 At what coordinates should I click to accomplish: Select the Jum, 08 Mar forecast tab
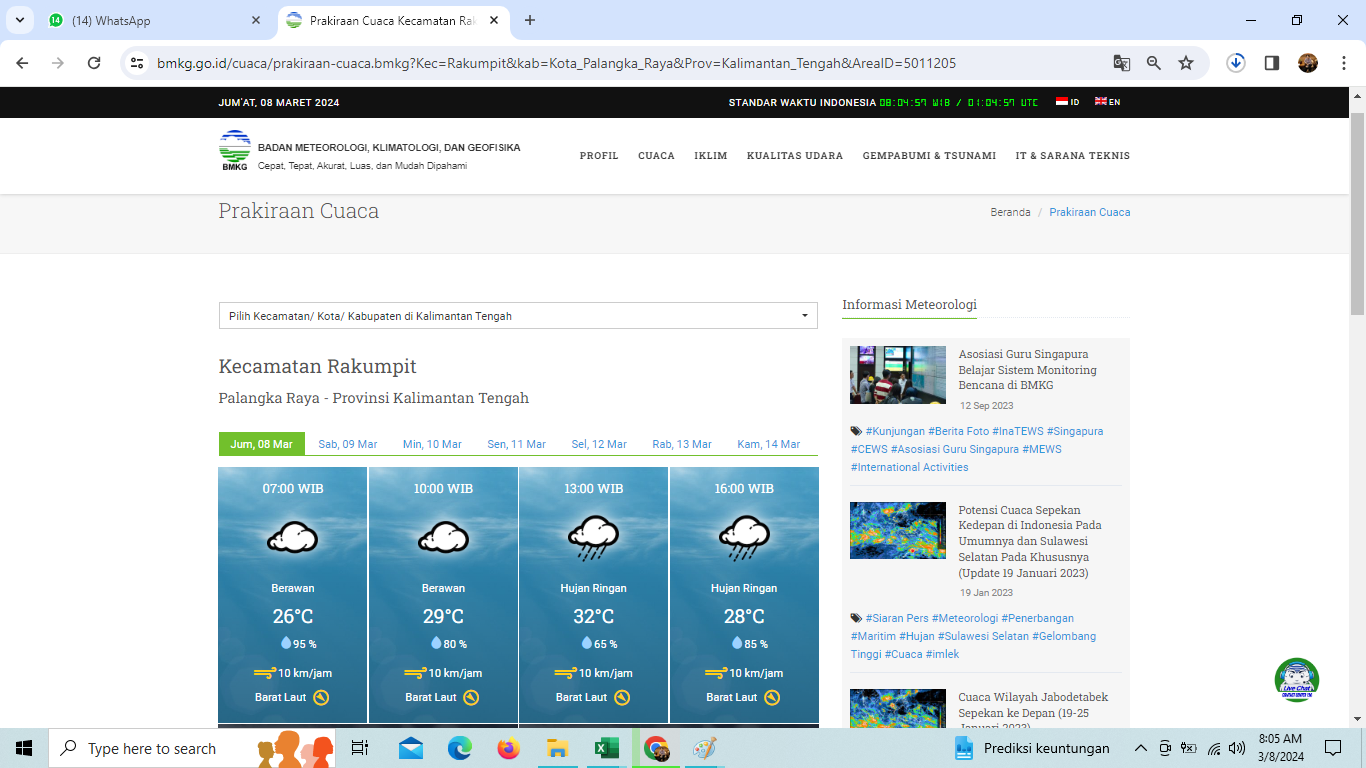pyautogui.click(x=261, y=444)
